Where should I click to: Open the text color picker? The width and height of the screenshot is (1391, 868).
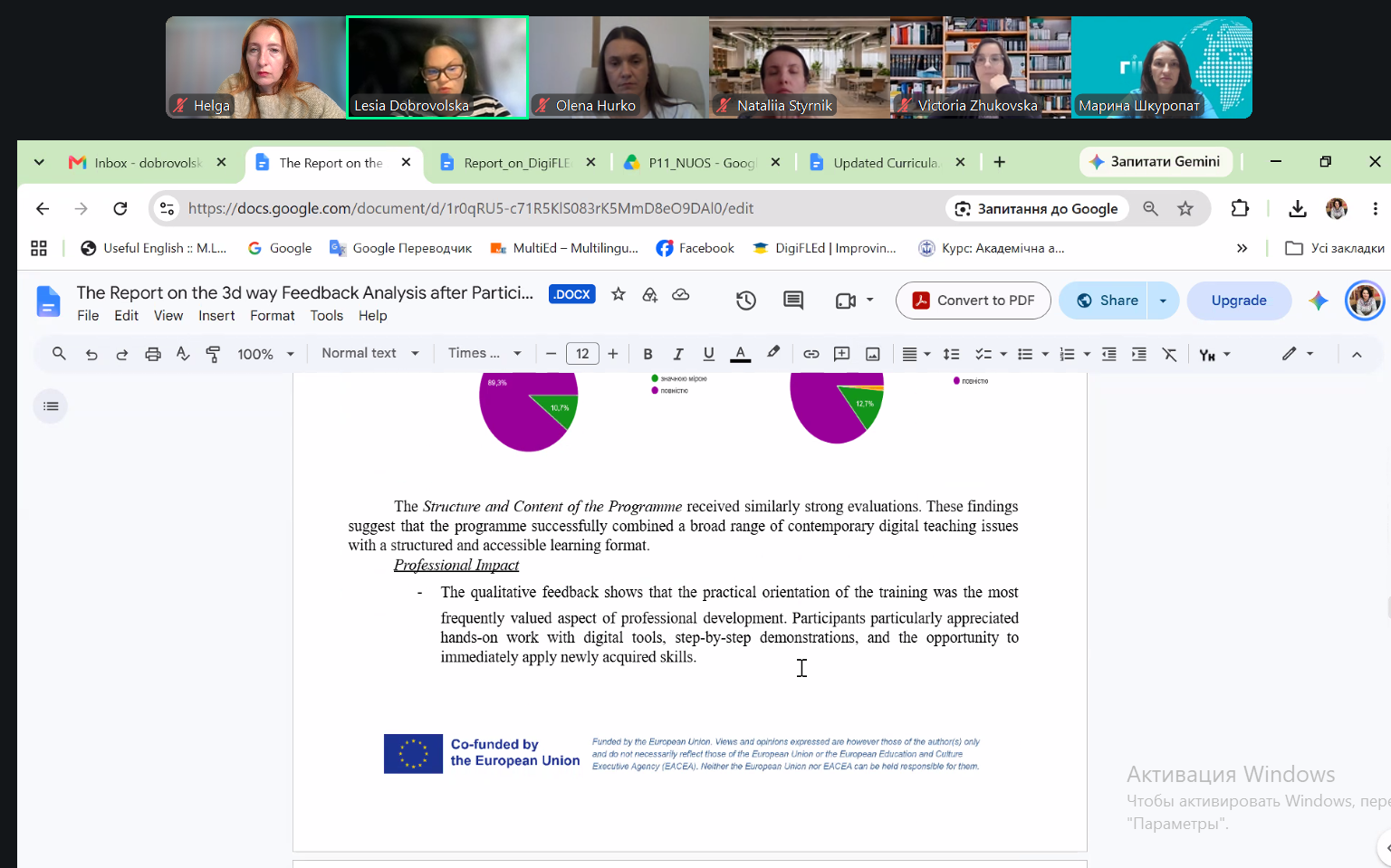741,354
